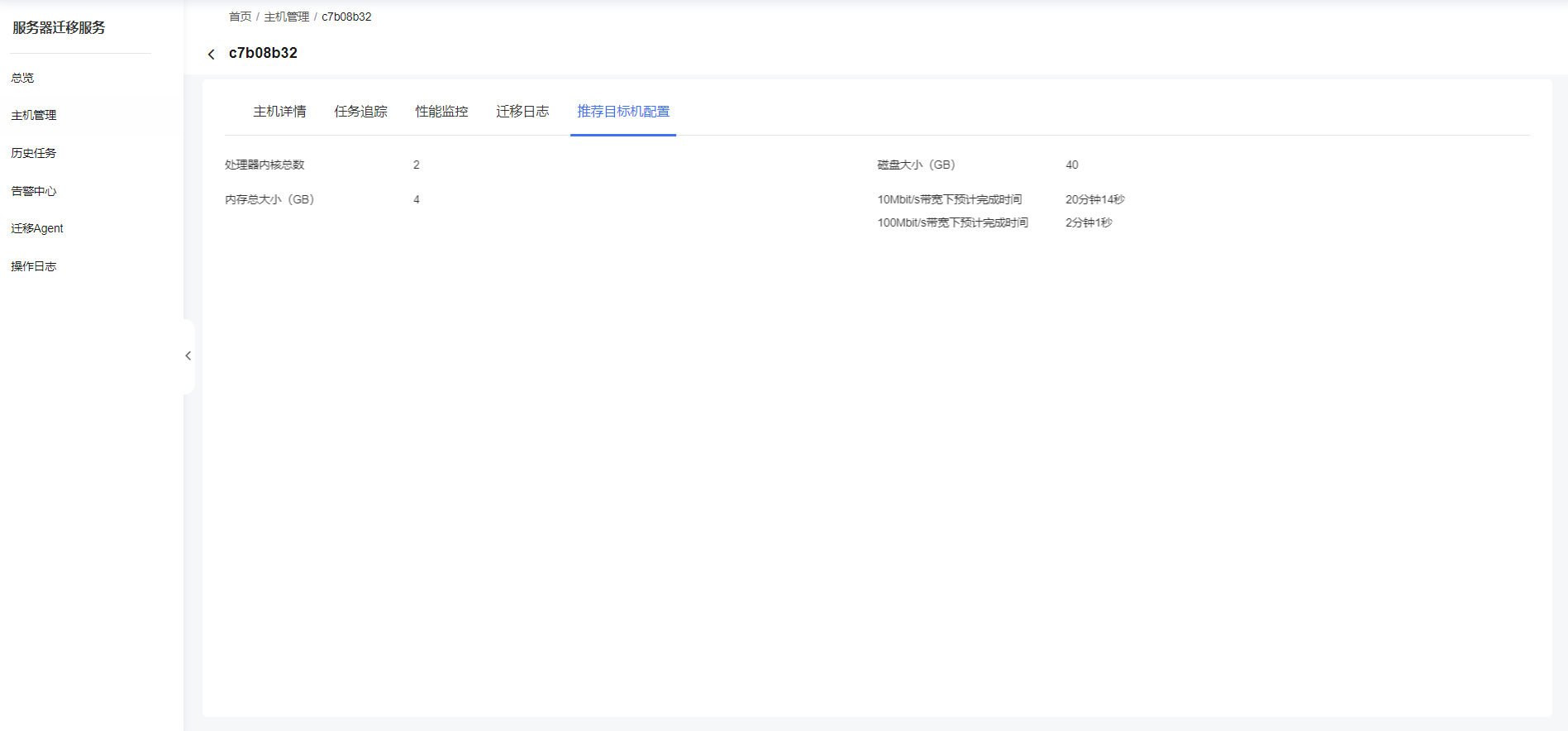Switch to the 主机详情 tab

click(279, 112)
